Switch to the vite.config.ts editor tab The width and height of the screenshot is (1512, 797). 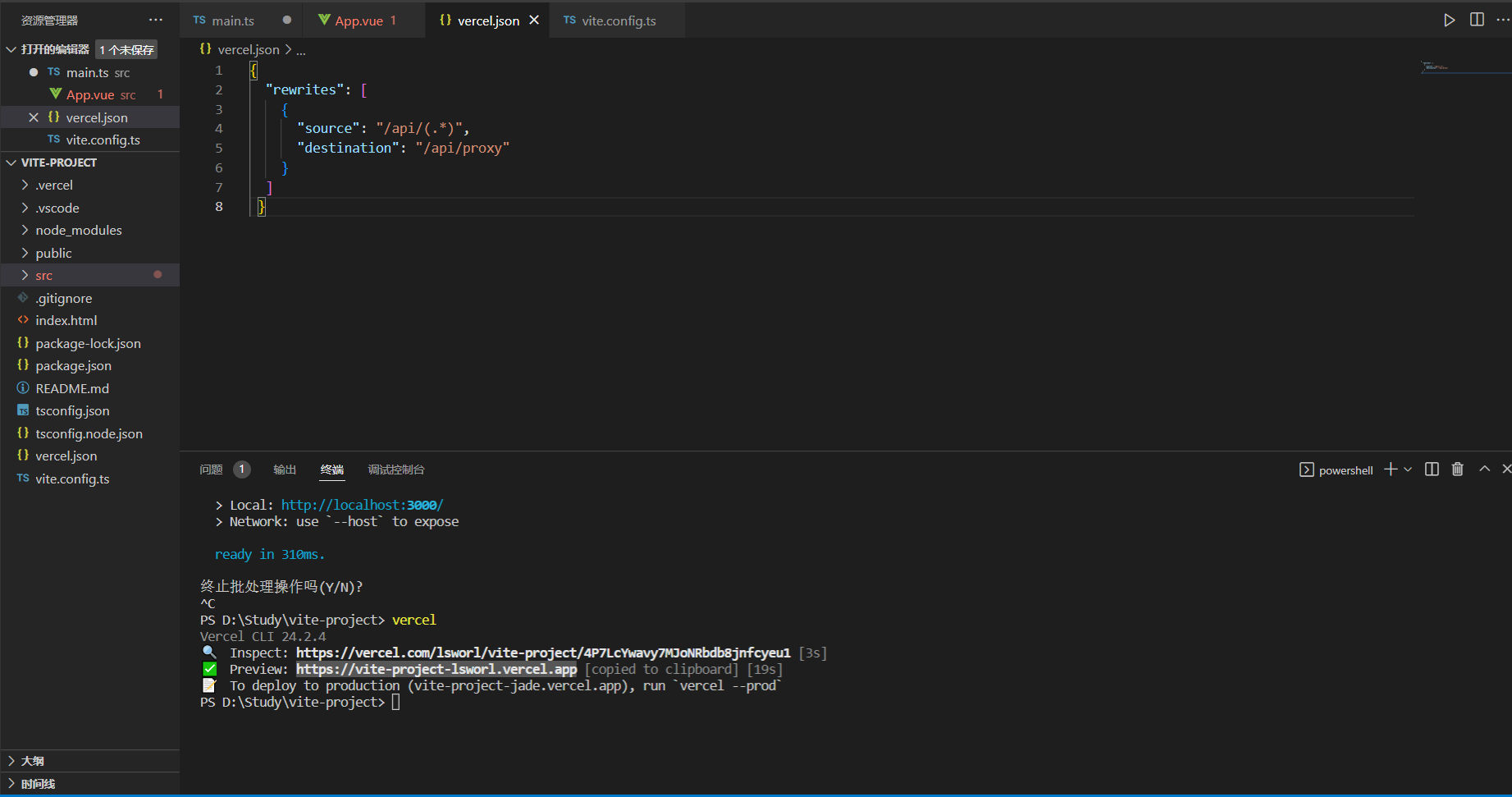click(x=619, y=21)
